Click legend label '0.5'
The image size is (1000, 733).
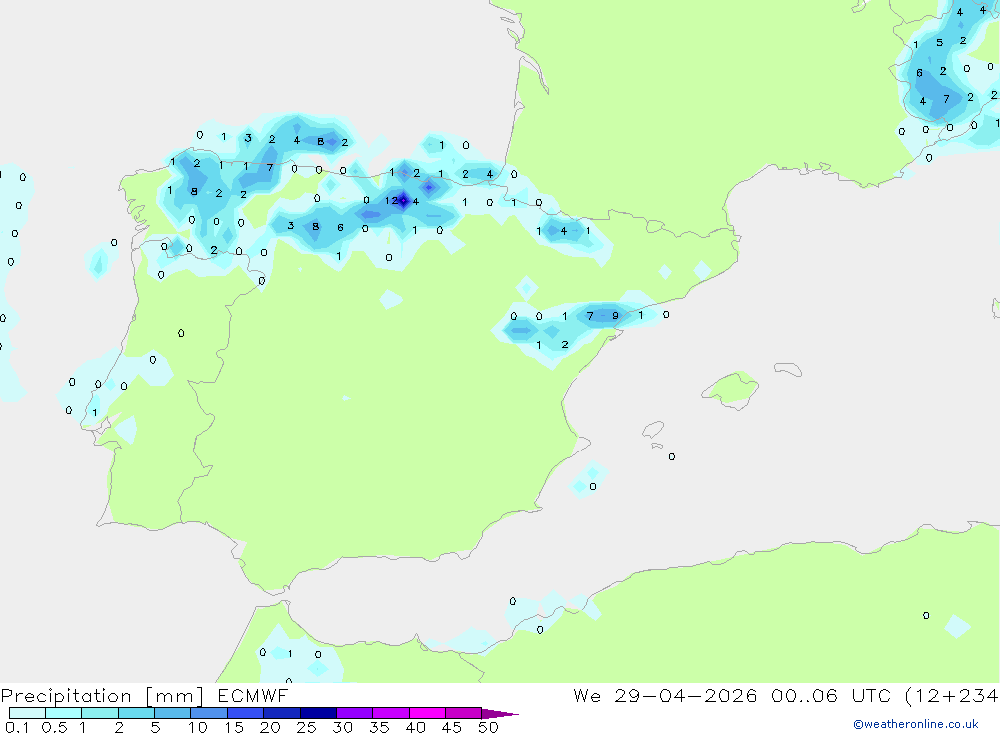click(55, 727)
